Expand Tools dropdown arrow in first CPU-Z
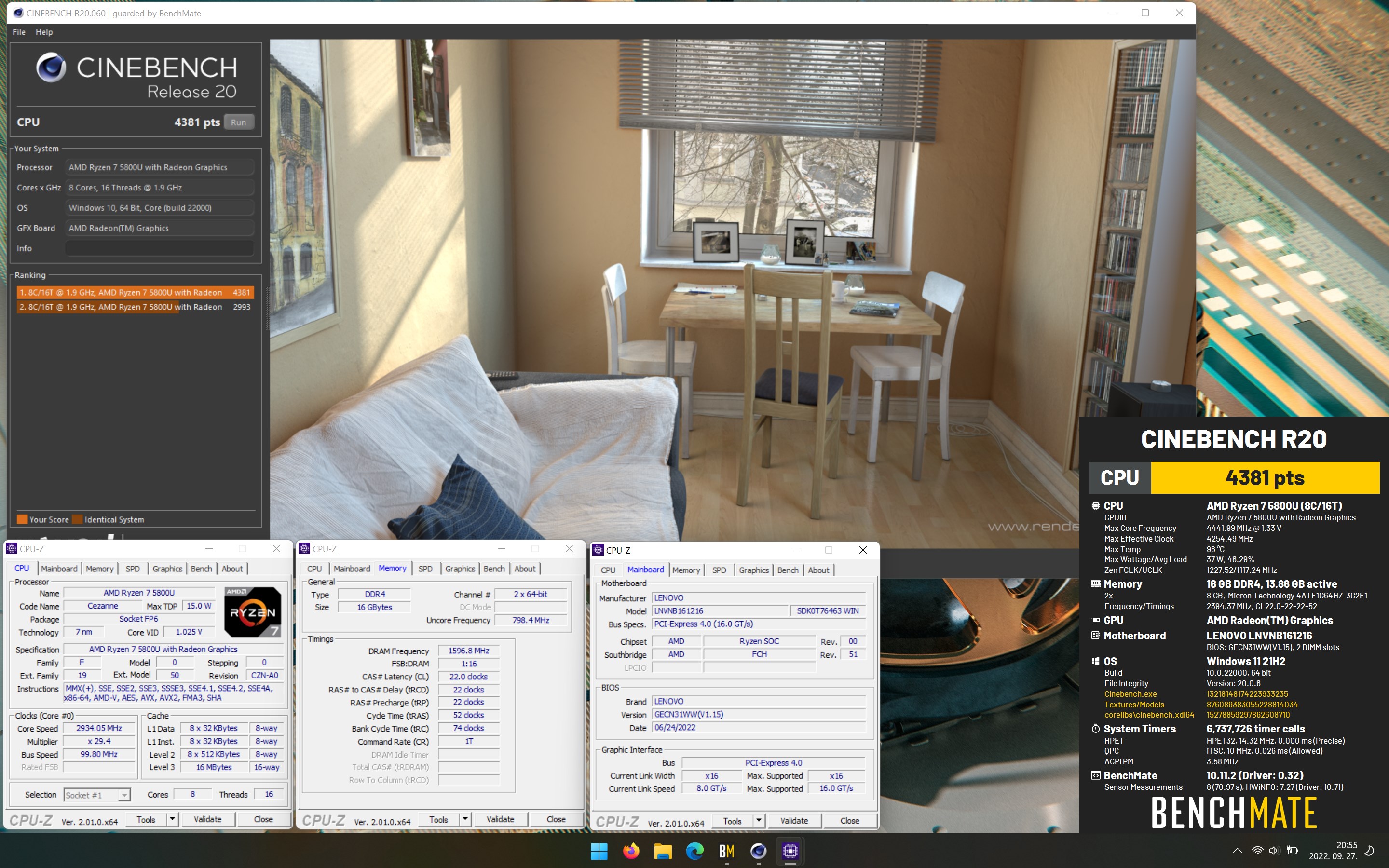 tap(172, 819)
